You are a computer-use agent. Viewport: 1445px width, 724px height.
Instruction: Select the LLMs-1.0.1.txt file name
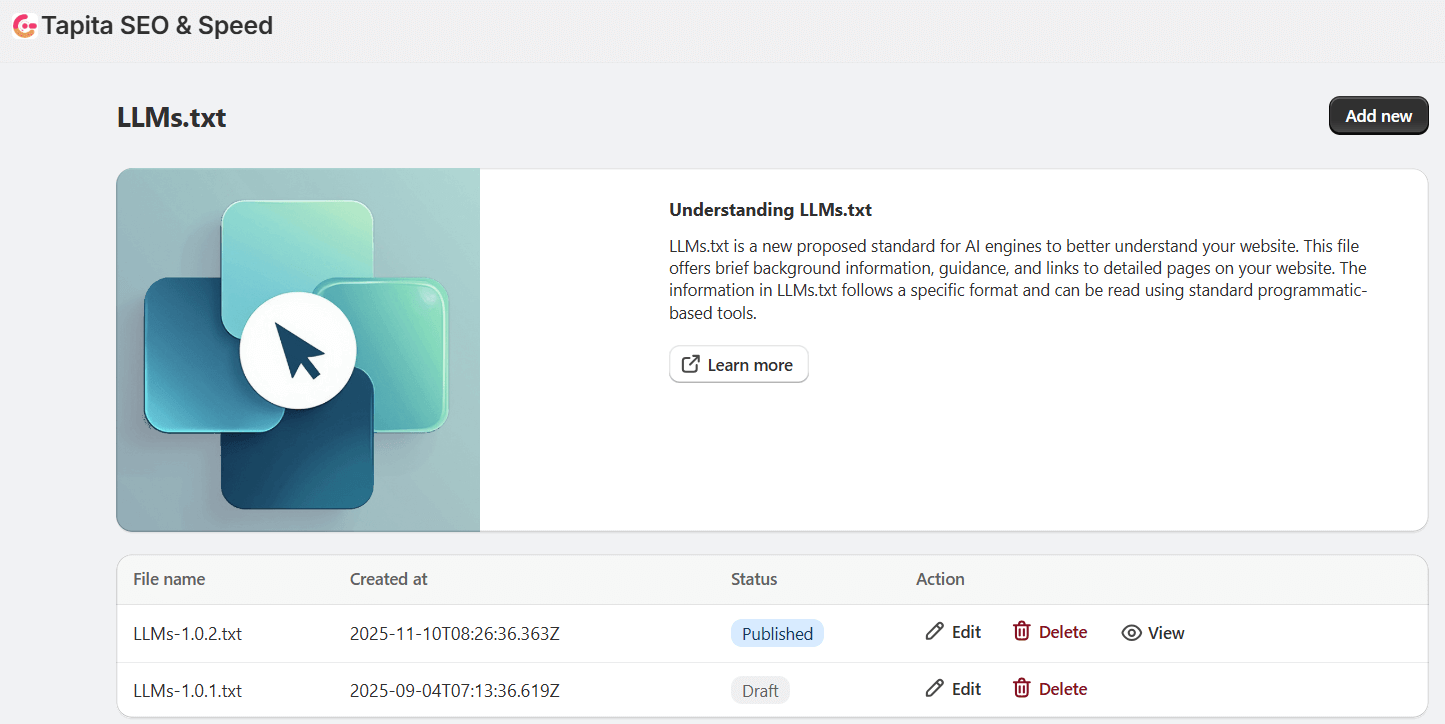point(187,690)
